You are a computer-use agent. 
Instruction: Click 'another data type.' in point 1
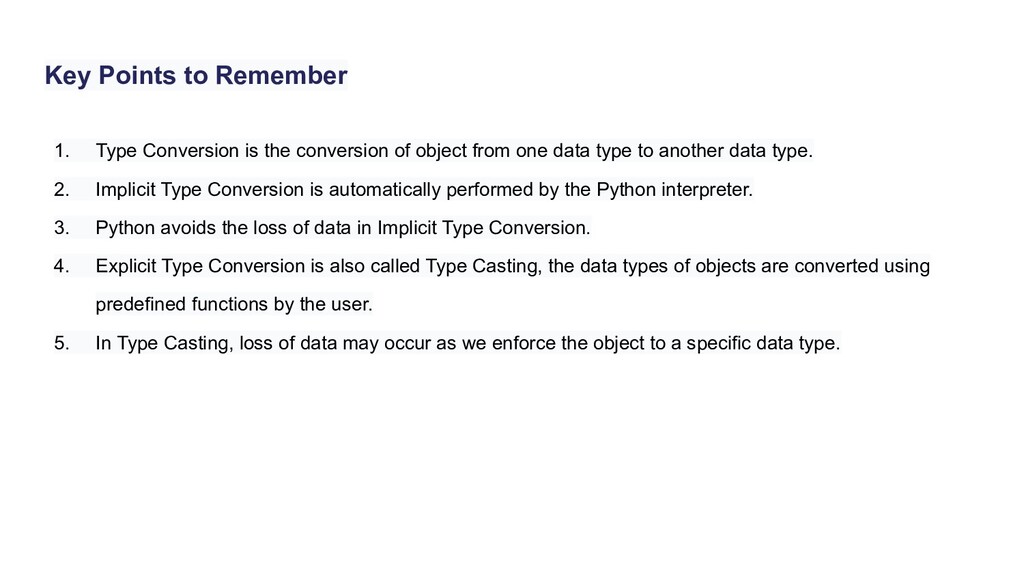(735, 151)
